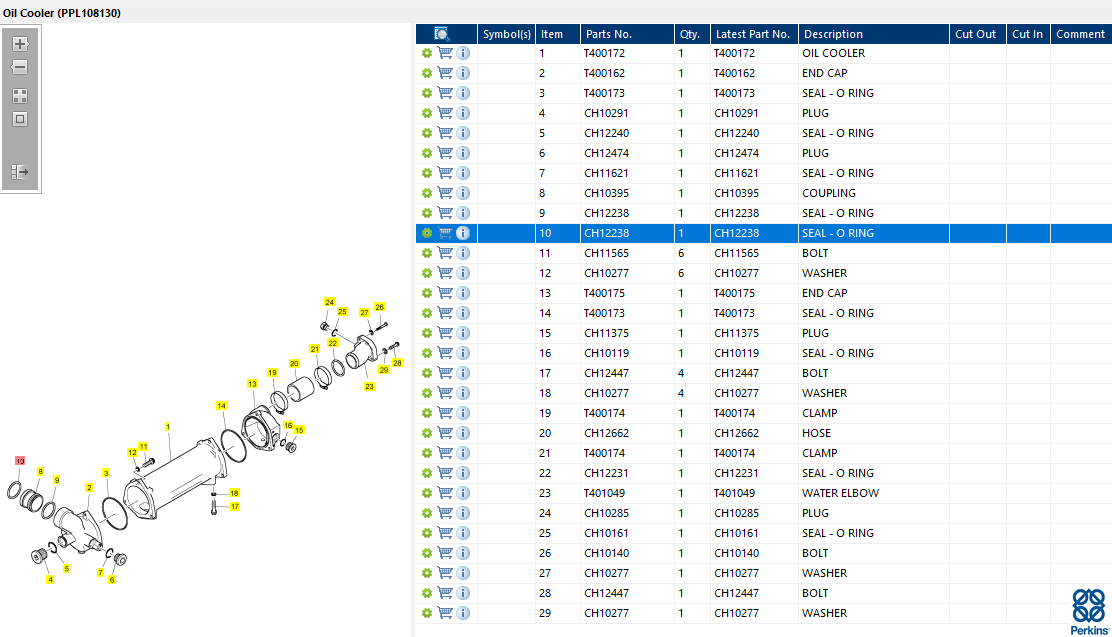Click the Comment column header

pyautogui.click(x=1081, y=34)
